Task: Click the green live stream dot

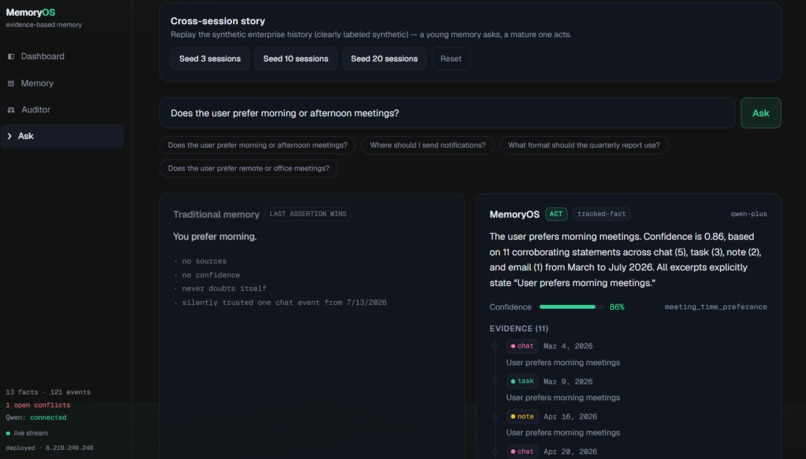Action: click(8, 433)
